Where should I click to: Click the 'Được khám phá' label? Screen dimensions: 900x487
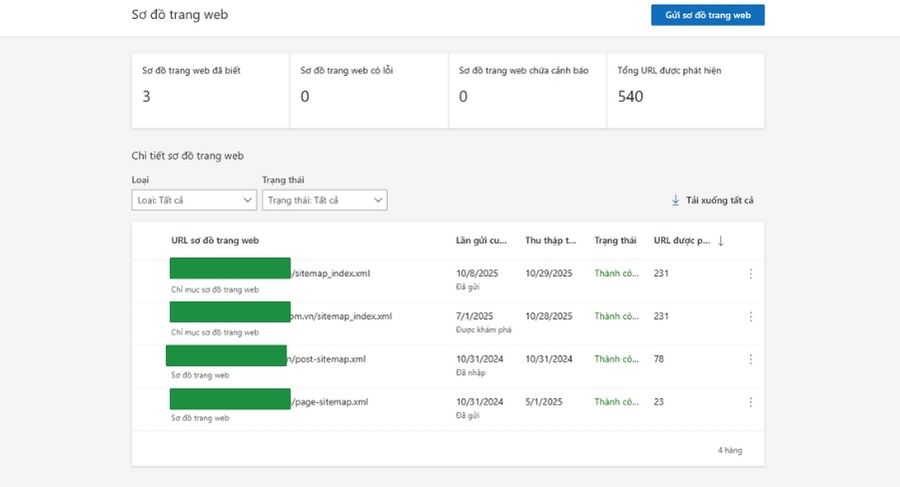point(483,330)
